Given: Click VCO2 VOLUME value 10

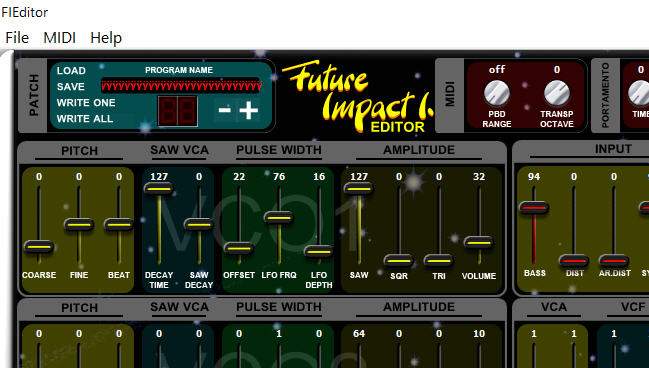Looking at the screenshot, I should click(x=479, y=334).
